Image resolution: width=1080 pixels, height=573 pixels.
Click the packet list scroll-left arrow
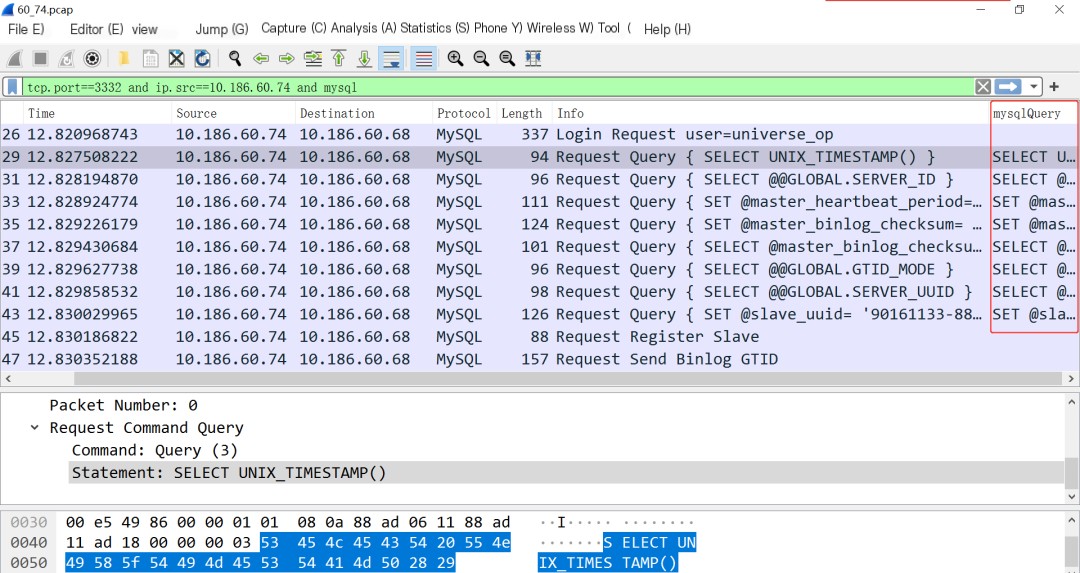point(8,379)
